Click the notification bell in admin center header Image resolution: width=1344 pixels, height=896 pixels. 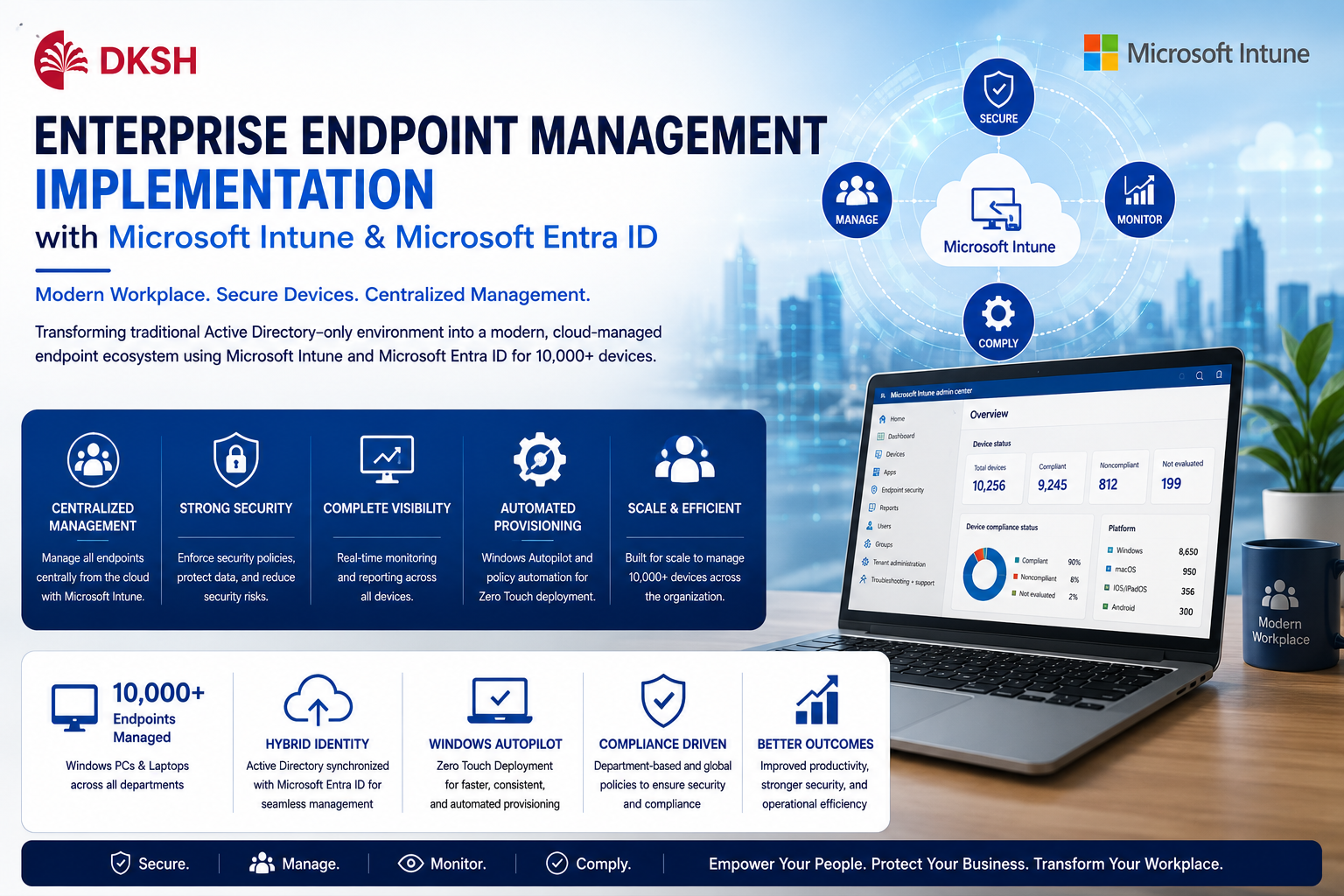(1219, 374)
